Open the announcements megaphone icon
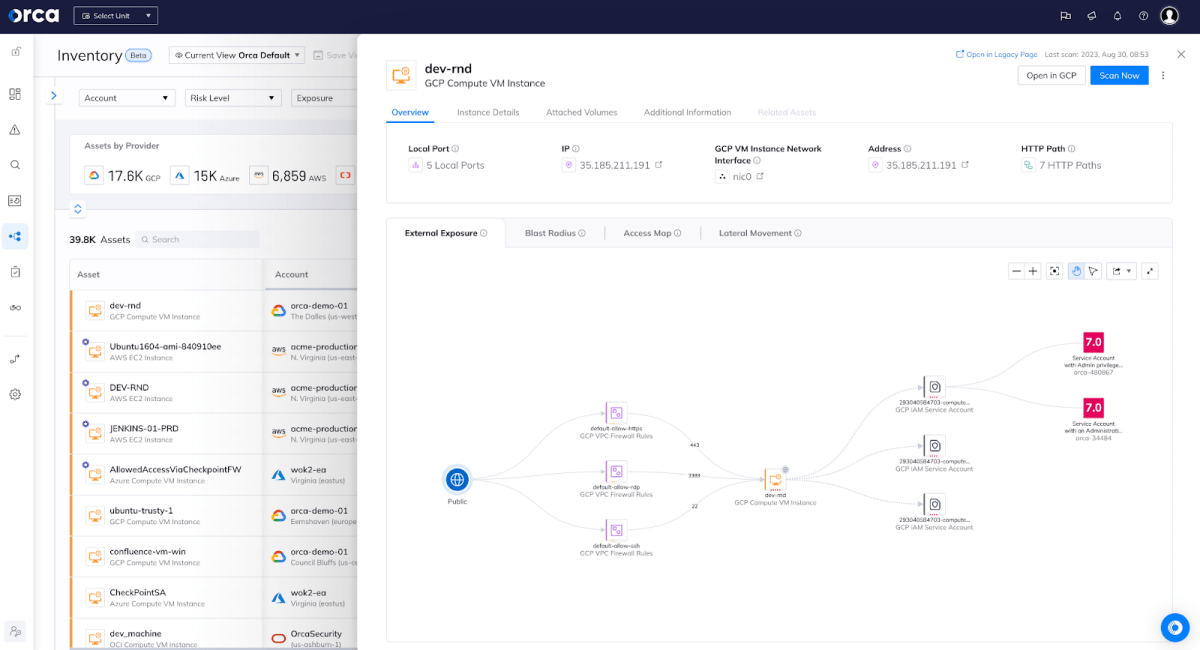Screen dimensions: 1200x650 [1092, 16]
